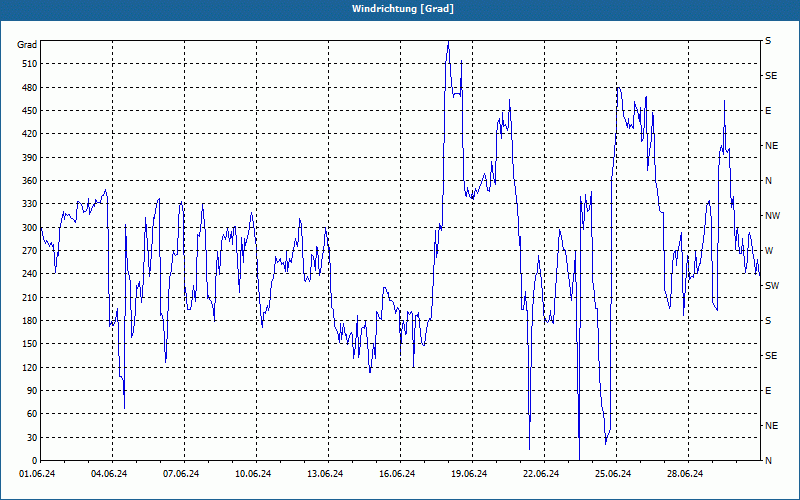The height and width of the screenshot is (500, 800).
Task: Click the 300 y-axis tick value
Action: click(30, 227)
